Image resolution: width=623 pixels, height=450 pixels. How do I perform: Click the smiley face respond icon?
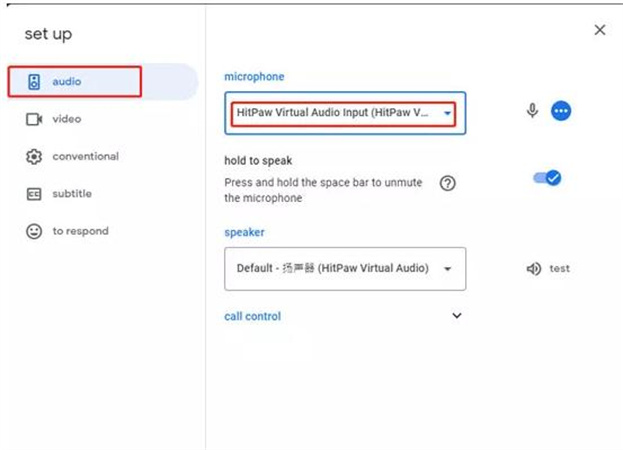[34, 231]
